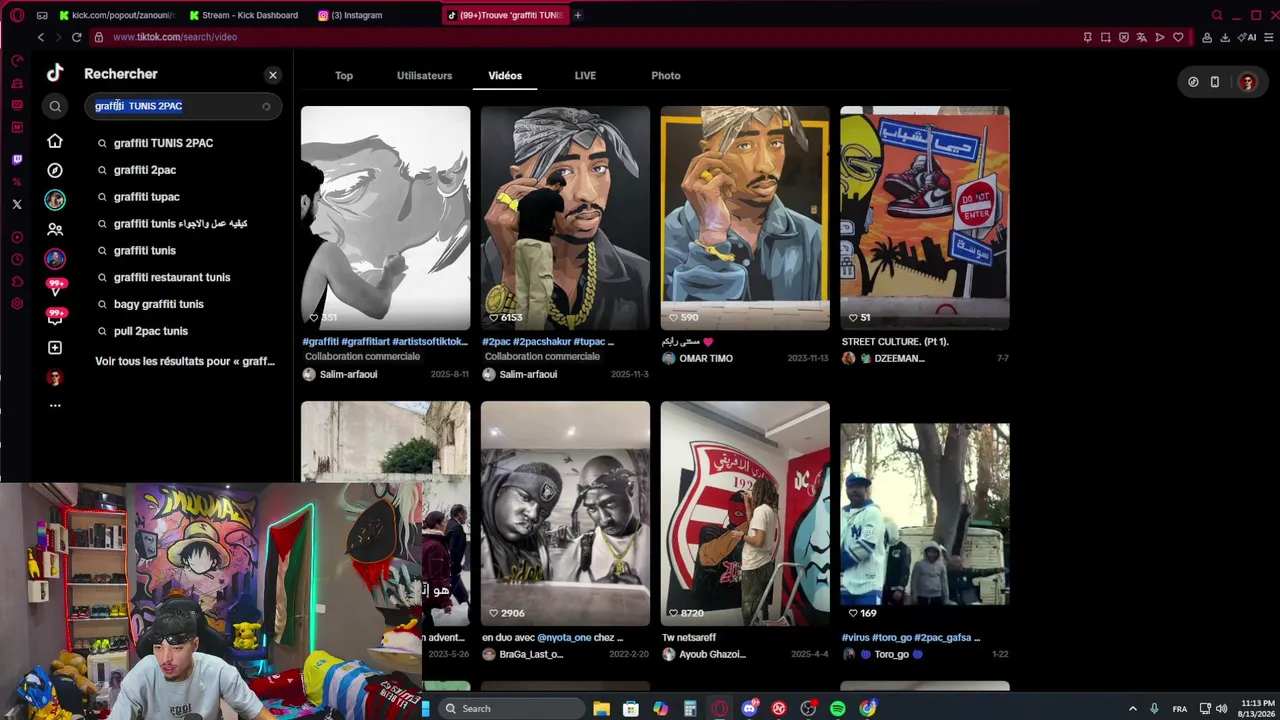Click "Voir tous les résultats pour" link
This screenshot has width=1280, height=720.
pos(185,361)
